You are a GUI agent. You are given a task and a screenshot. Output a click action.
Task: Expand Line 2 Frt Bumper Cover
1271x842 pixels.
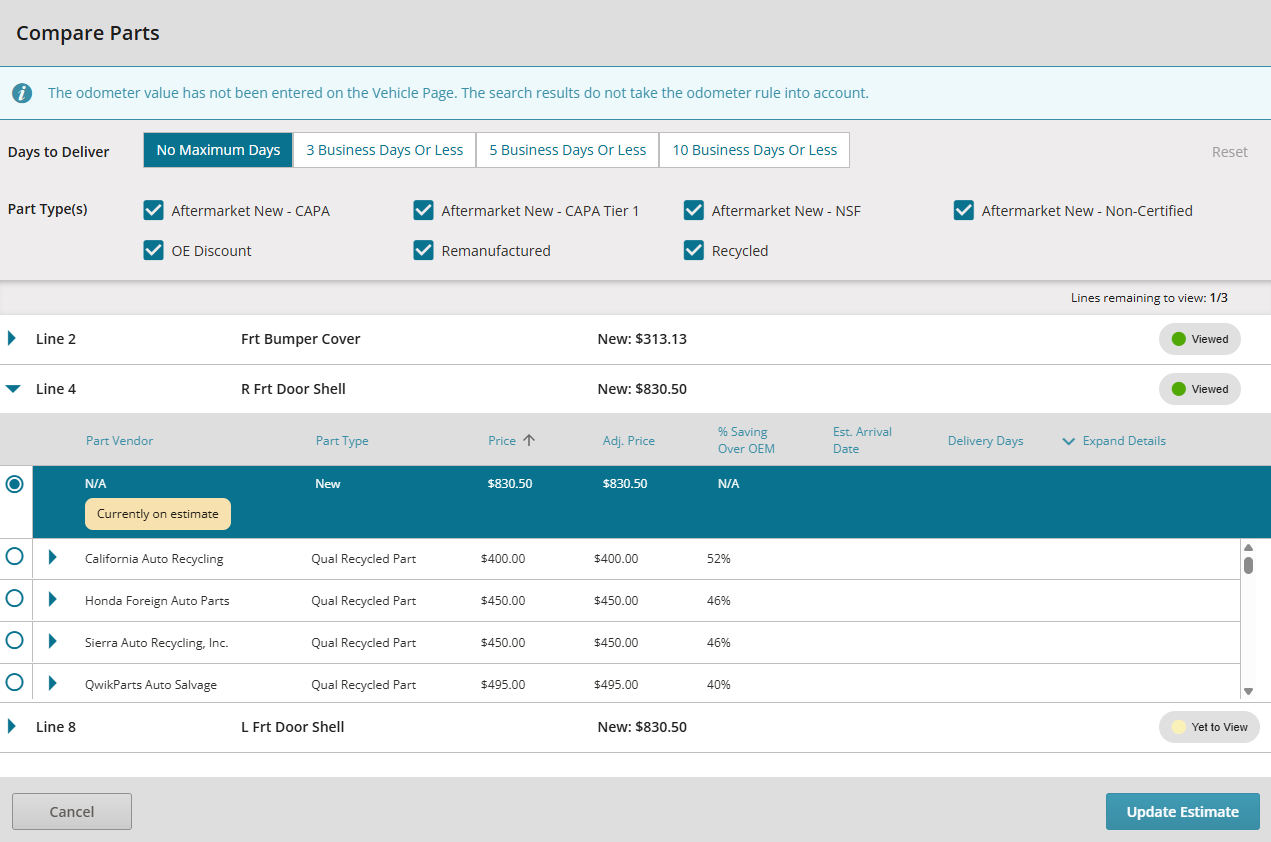coord(12,339)
